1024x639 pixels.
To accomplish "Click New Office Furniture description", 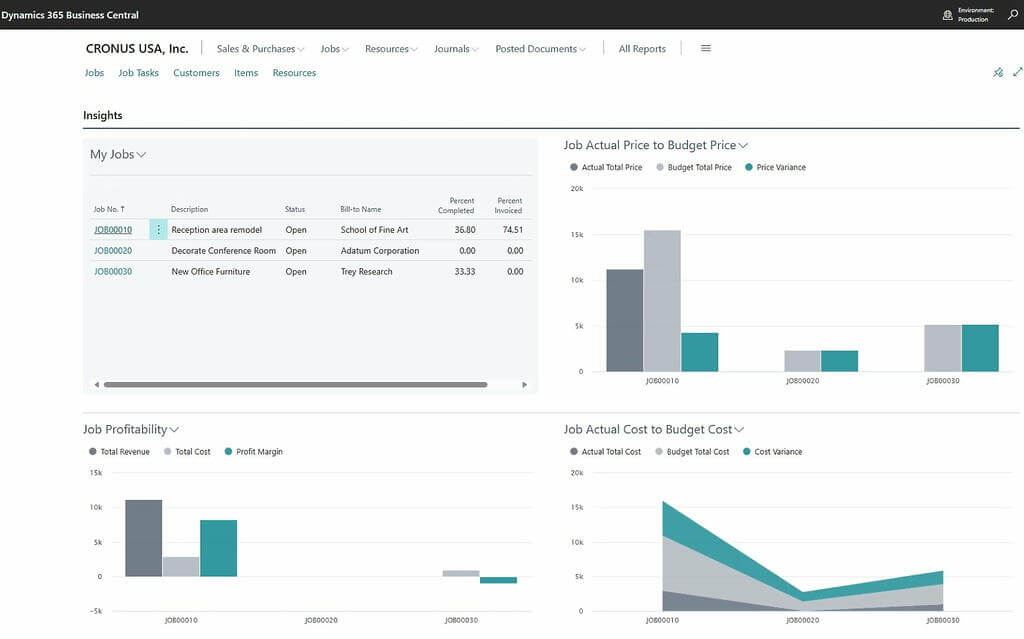I will pyautogui.click(x=210, y=272).
